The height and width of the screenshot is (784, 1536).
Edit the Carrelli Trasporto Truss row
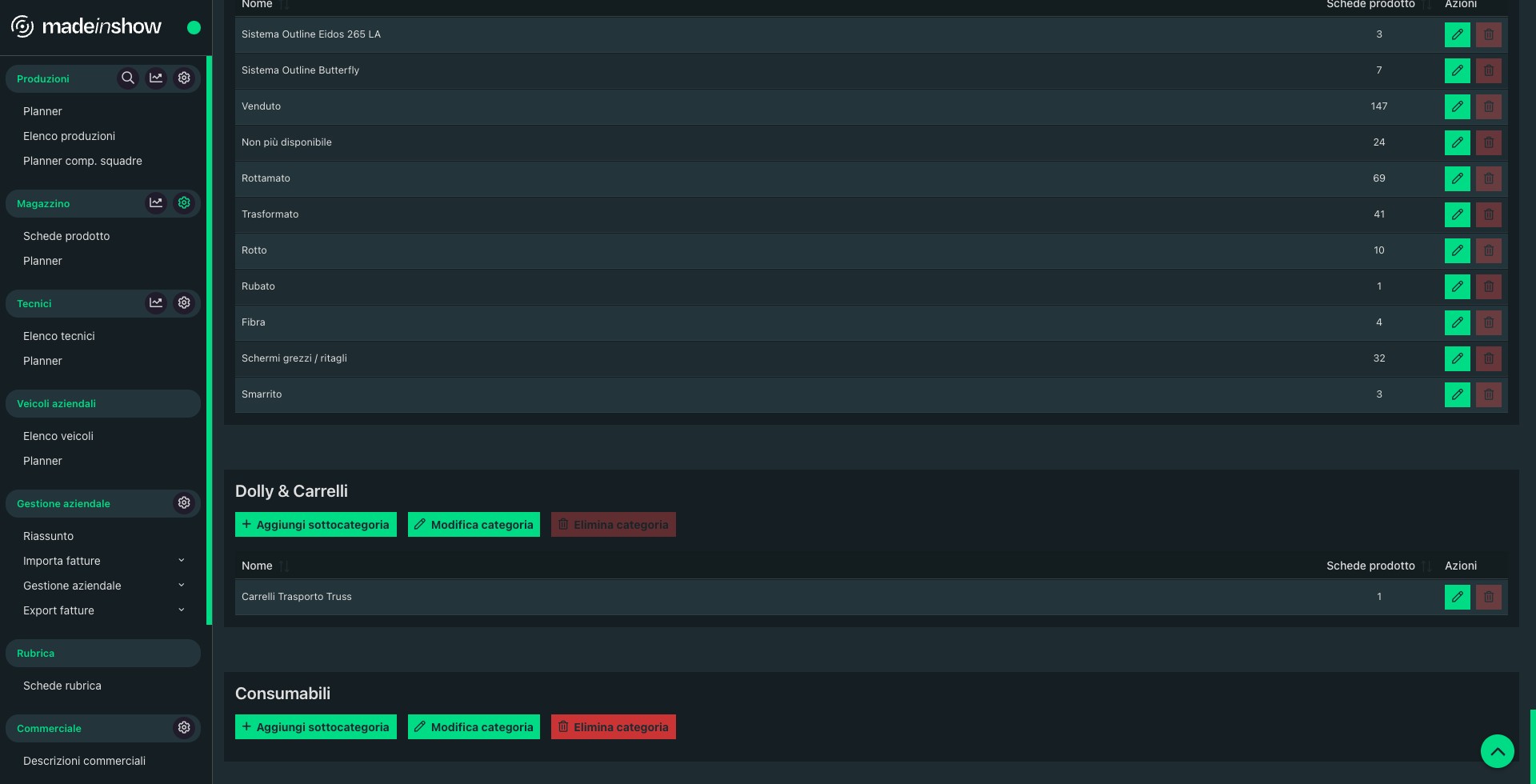click(1457, 597)
